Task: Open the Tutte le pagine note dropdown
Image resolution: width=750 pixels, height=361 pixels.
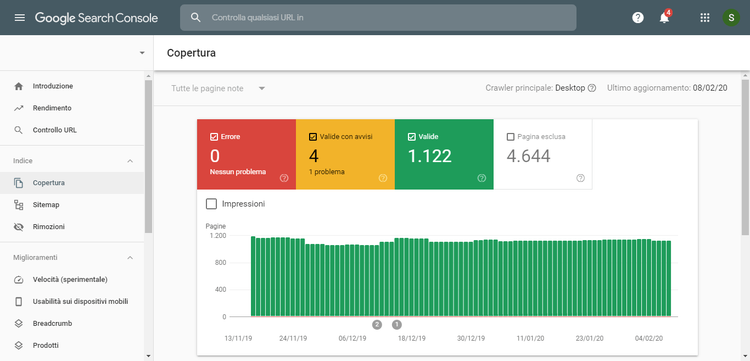Action: (x=218, y=88)
